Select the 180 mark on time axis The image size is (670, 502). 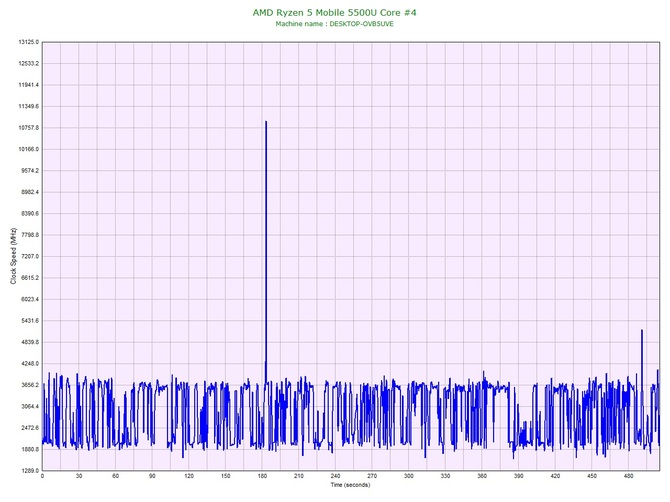[262, 476]
